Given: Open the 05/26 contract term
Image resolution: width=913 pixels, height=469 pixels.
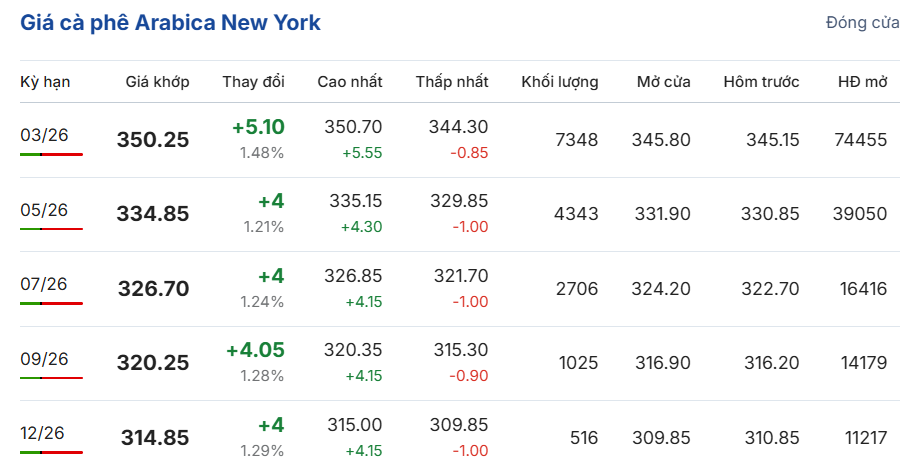Looking at the screenshot, I should 44,209.
